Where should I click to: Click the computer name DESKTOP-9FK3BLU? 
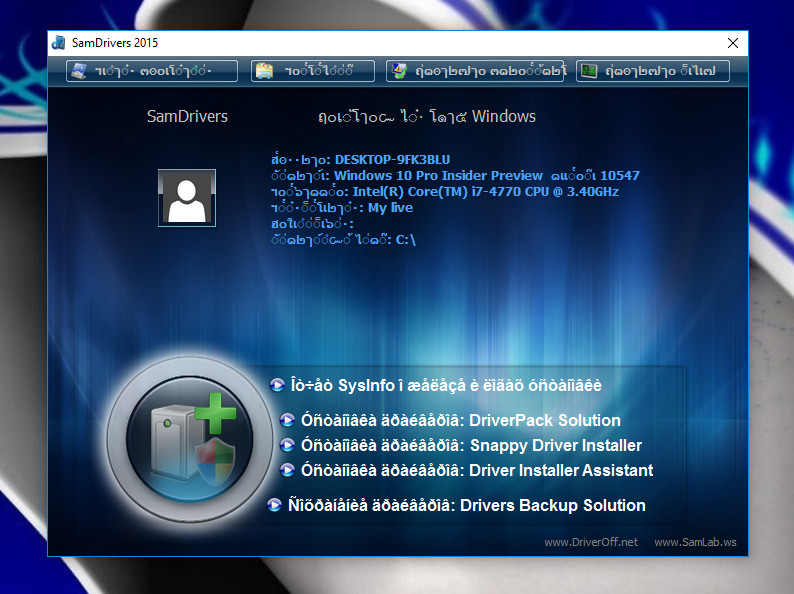(x=392, y=160)
